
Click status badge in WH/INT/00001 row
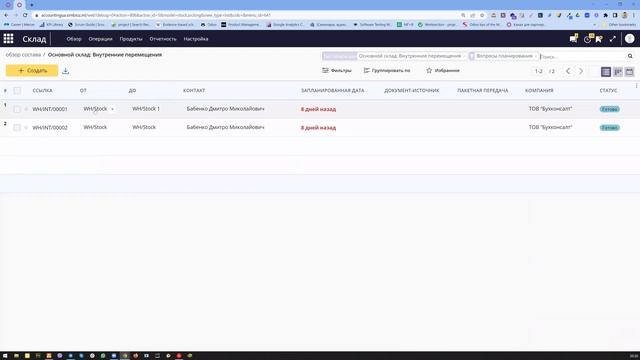pos(609,109)
